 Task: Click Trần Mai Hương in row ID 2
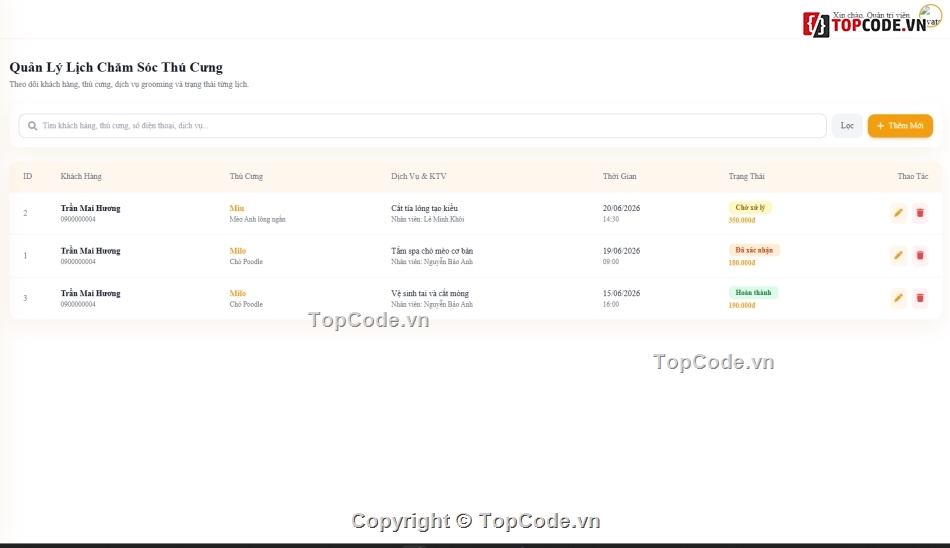[x=90, y=208]
